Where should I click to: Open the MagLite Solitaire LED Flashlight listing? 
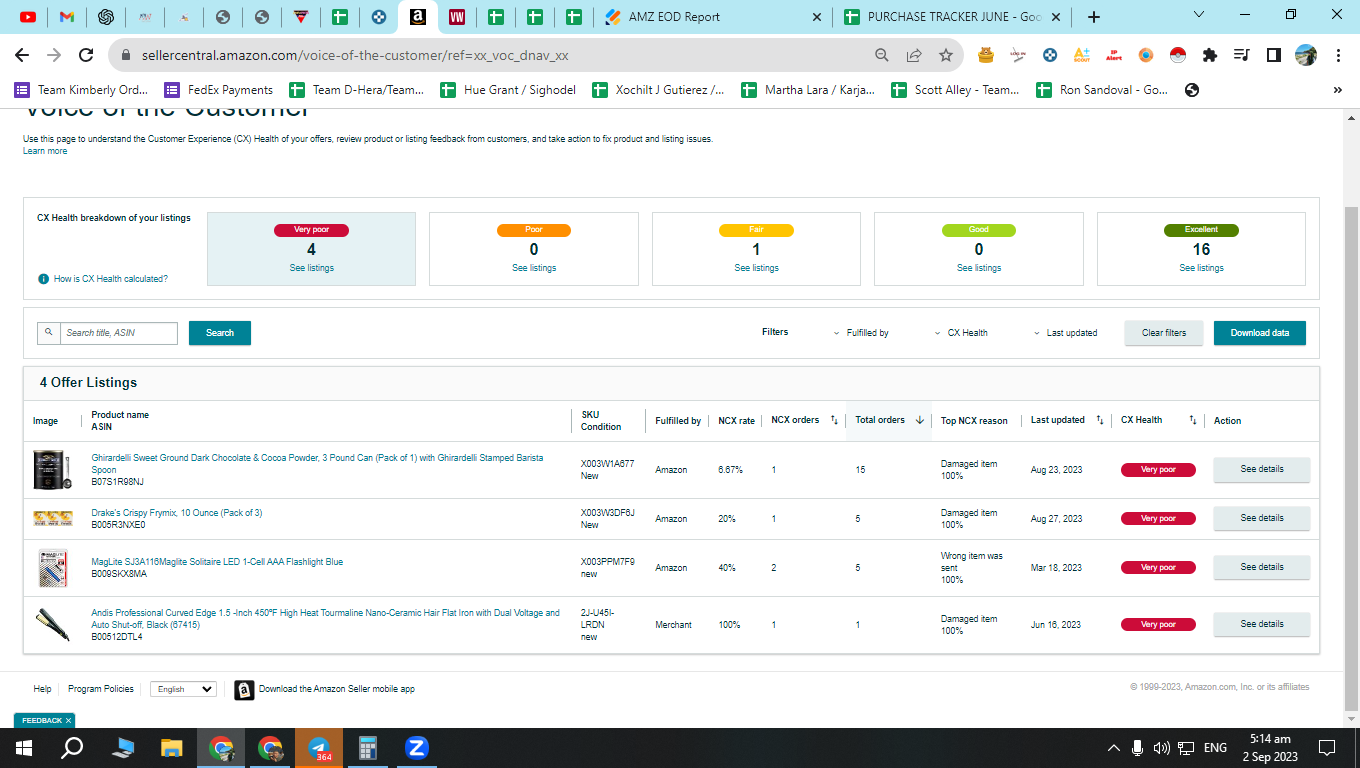tap(217, 562)
